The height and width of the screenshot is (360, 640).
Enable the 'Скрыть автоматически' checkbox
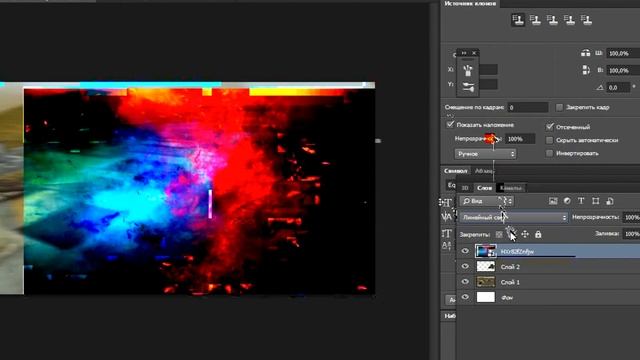coord(549,140)
